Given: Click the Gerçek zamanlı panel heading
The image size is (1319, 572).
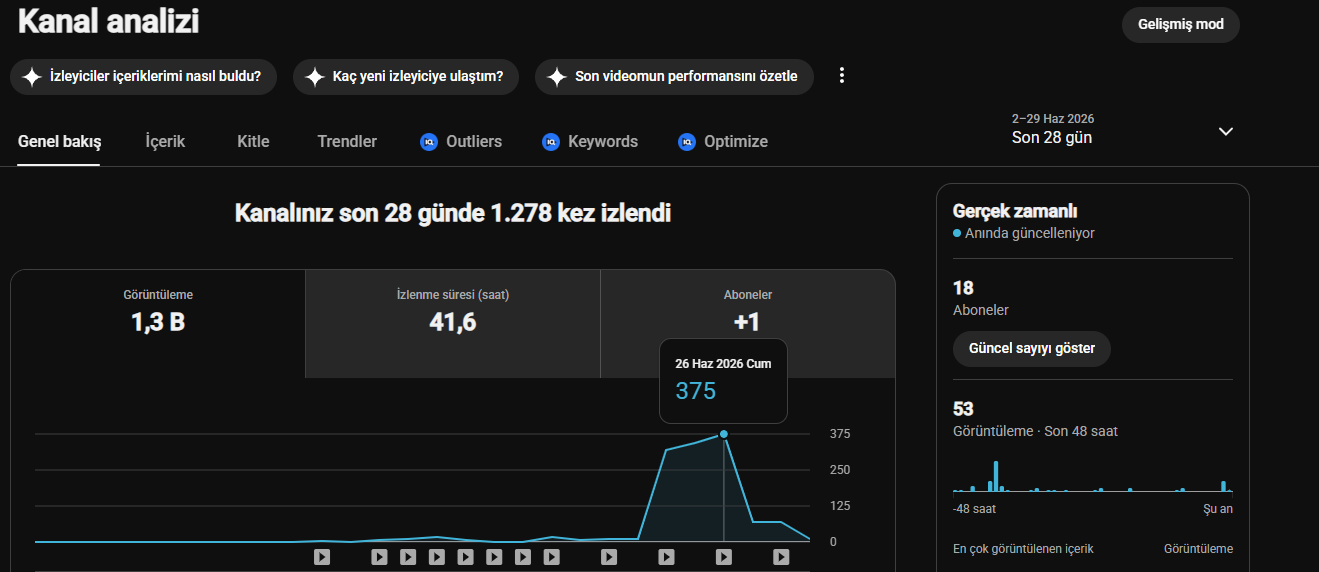Looking at the screenshot, I should [1015, 211].
